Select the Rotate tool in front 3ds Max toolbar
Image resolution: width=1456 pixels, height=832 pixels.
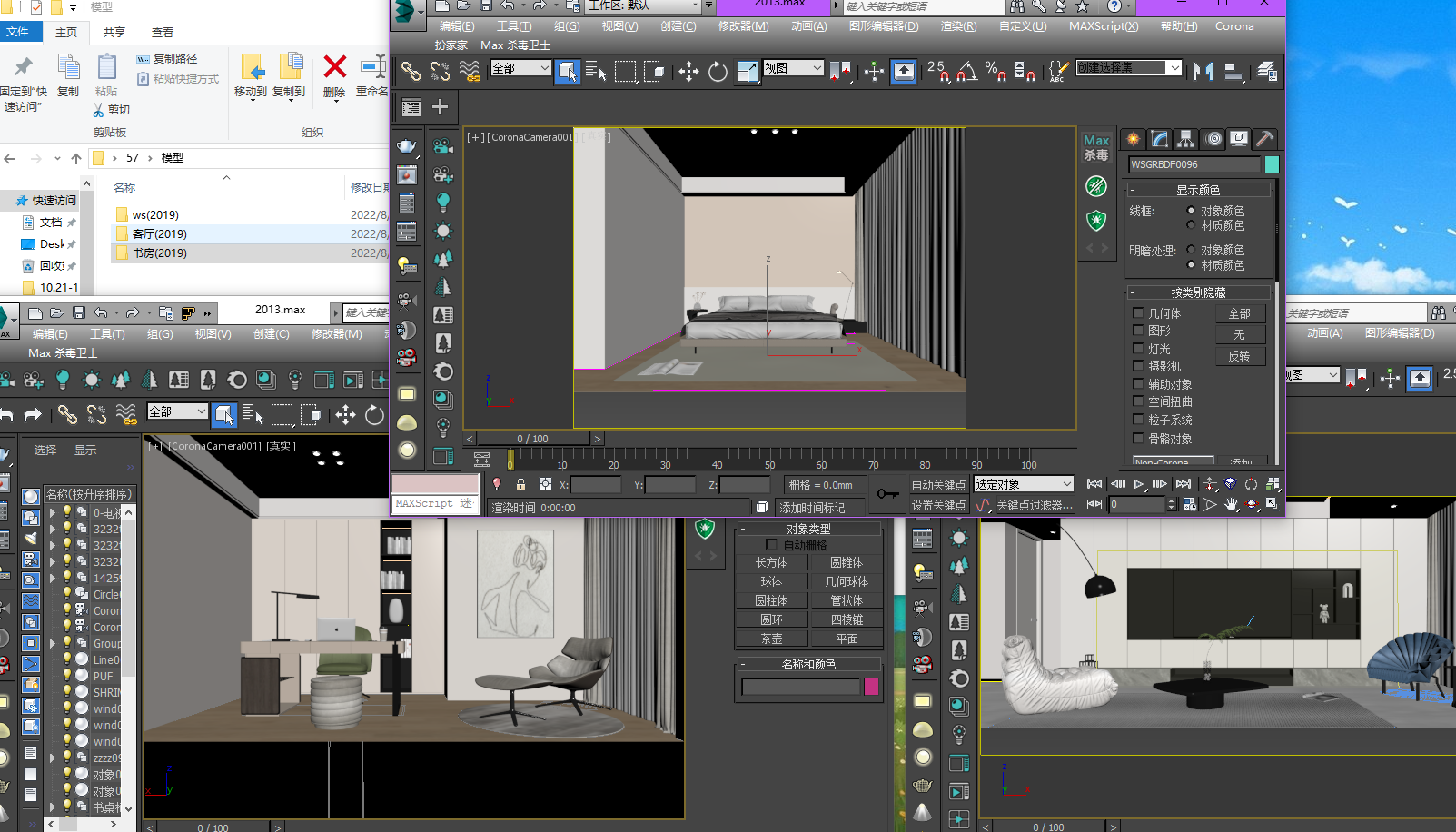(718, 71)
